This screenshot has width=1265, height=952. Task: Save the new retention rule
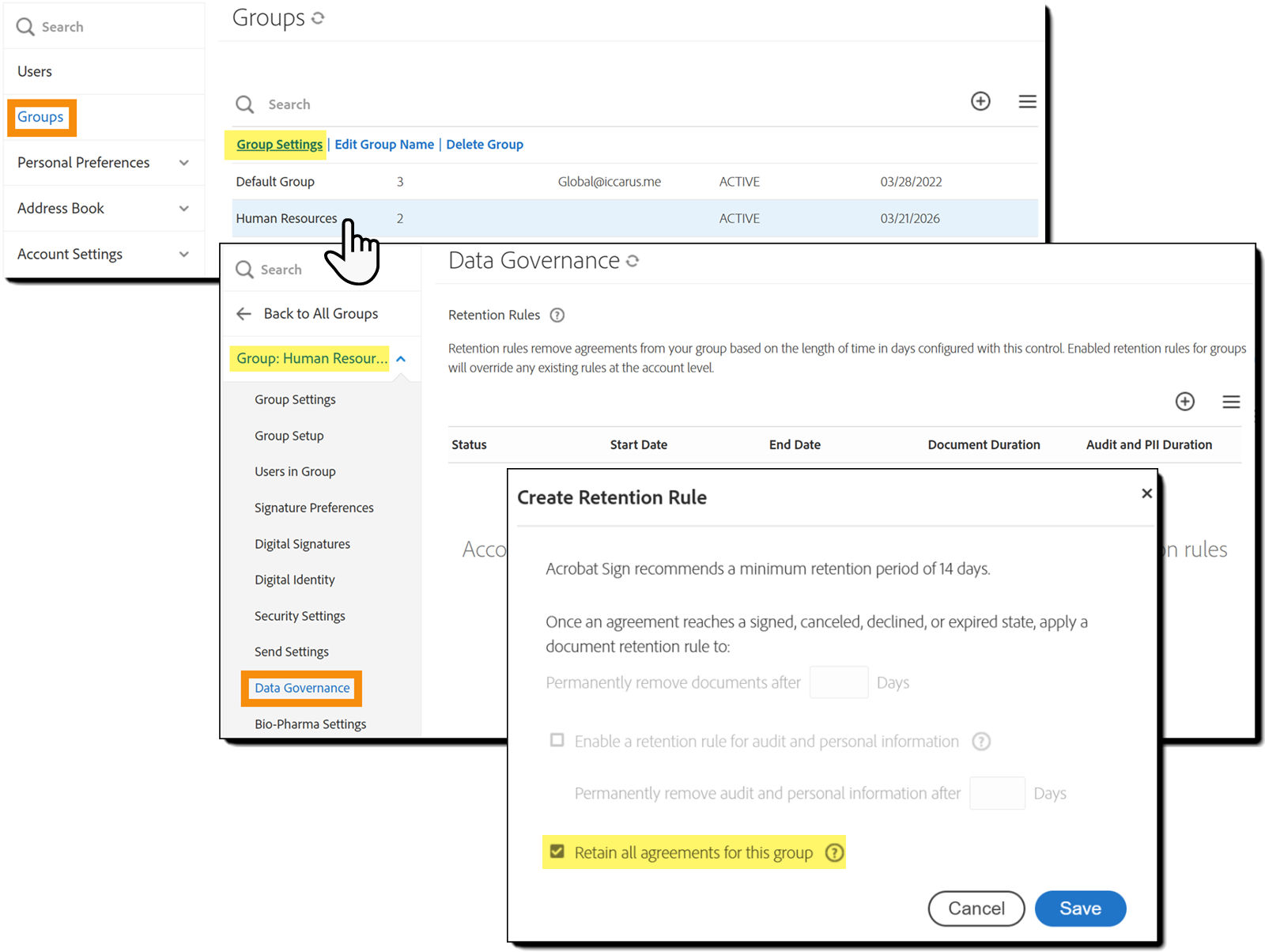pos(1080,908)
